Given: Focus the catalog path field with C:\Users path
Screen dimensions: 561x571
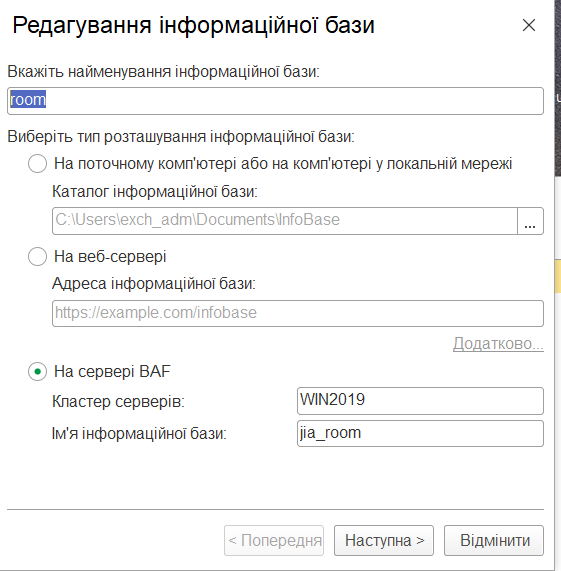Looking at the screenshot, I should pyautogui.click(x=285, y=221).
